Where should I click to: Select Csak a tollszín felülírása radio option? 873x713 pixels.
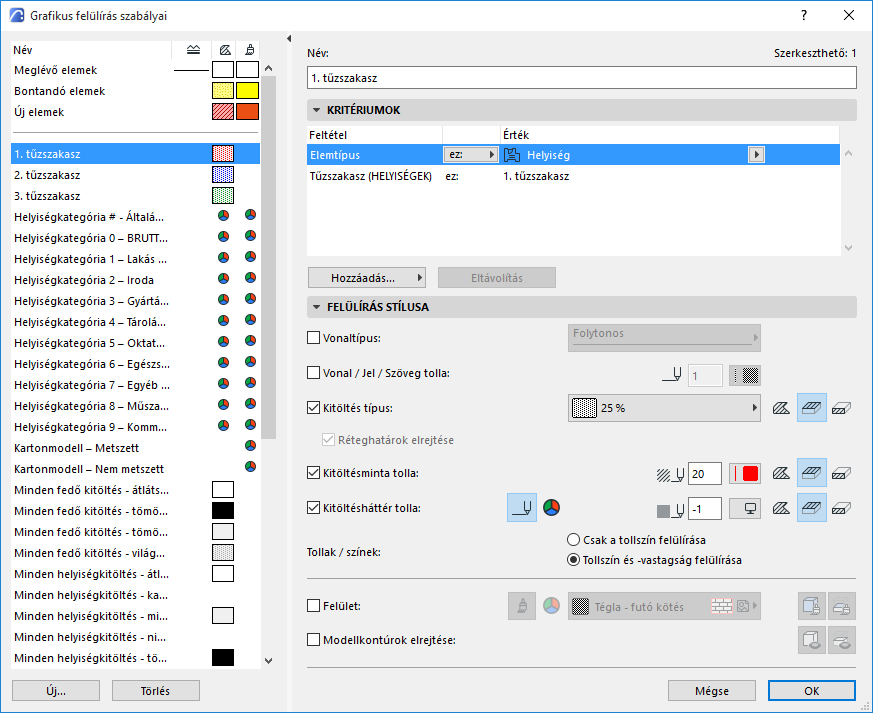tap(573, 539)
